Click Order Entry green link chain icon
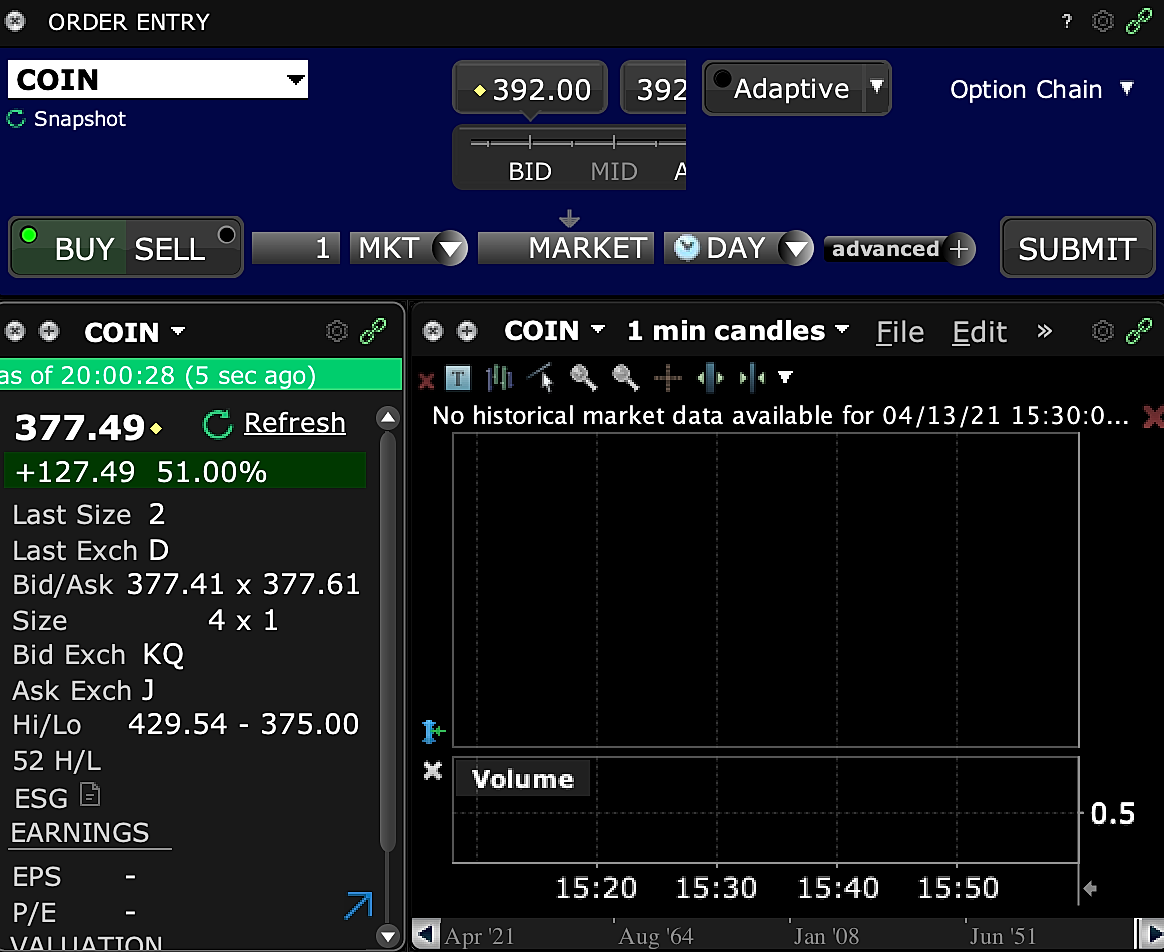The width and height of the screenshot is (1164, 952). [x=1139, y=22]
